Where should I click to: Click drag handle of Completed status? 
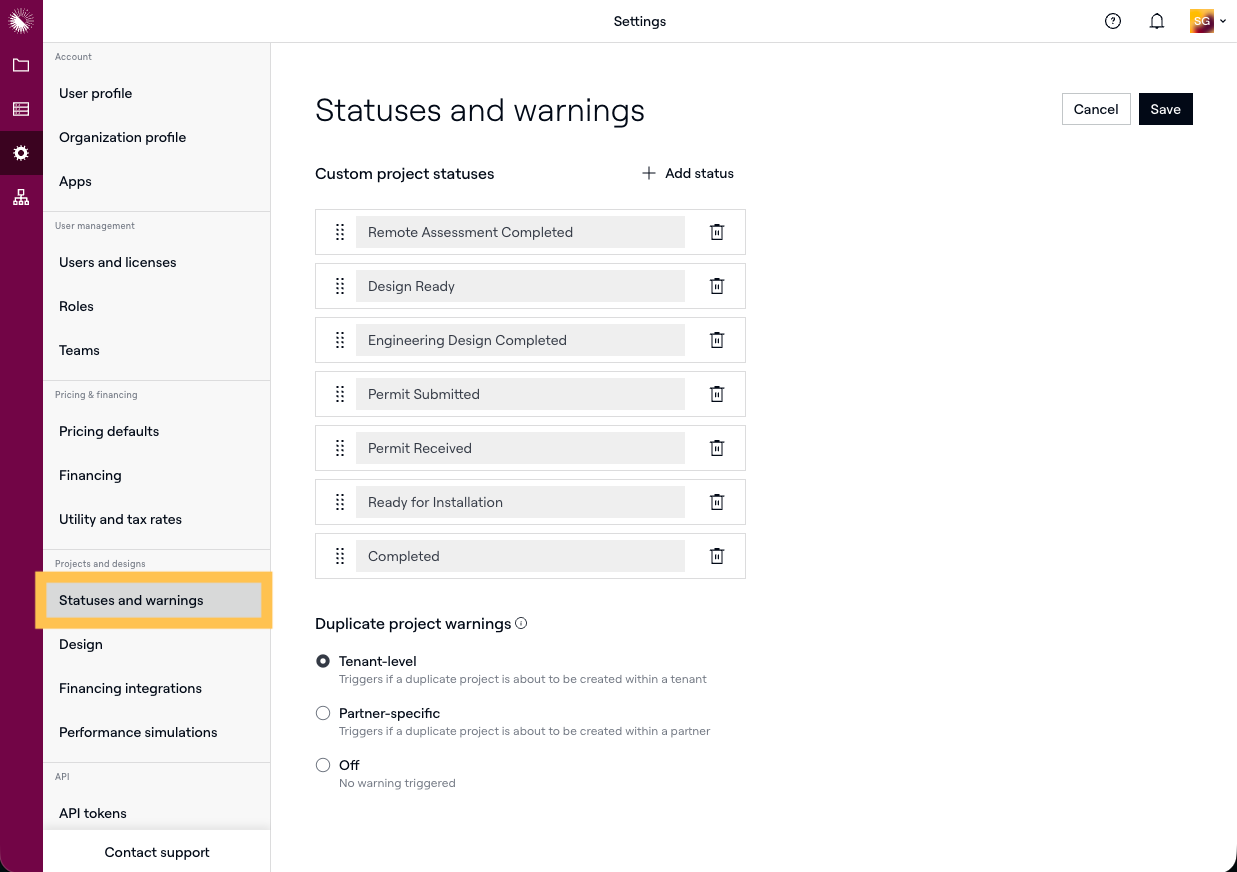point(340,556)
